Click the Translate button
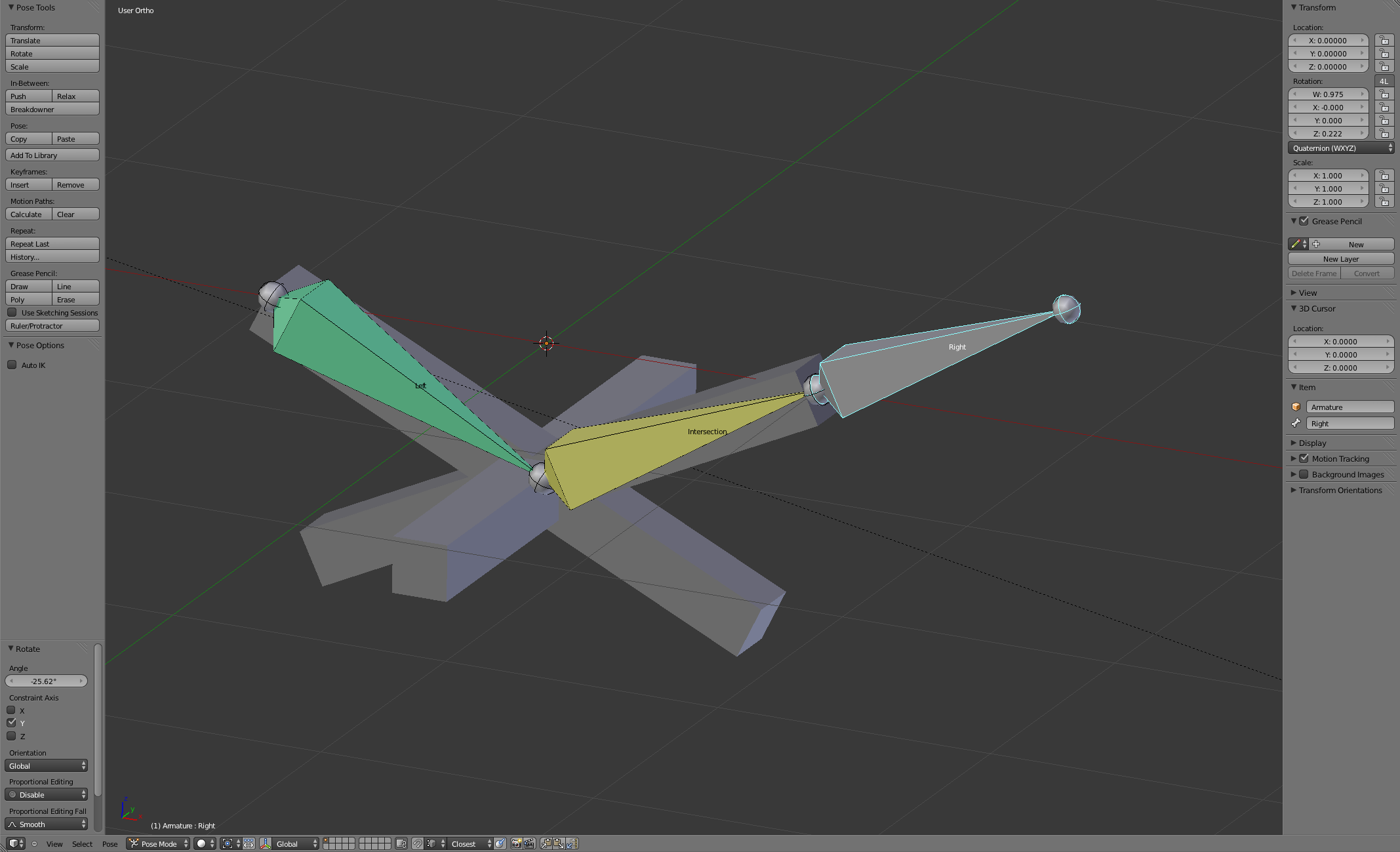 (52, 41)
